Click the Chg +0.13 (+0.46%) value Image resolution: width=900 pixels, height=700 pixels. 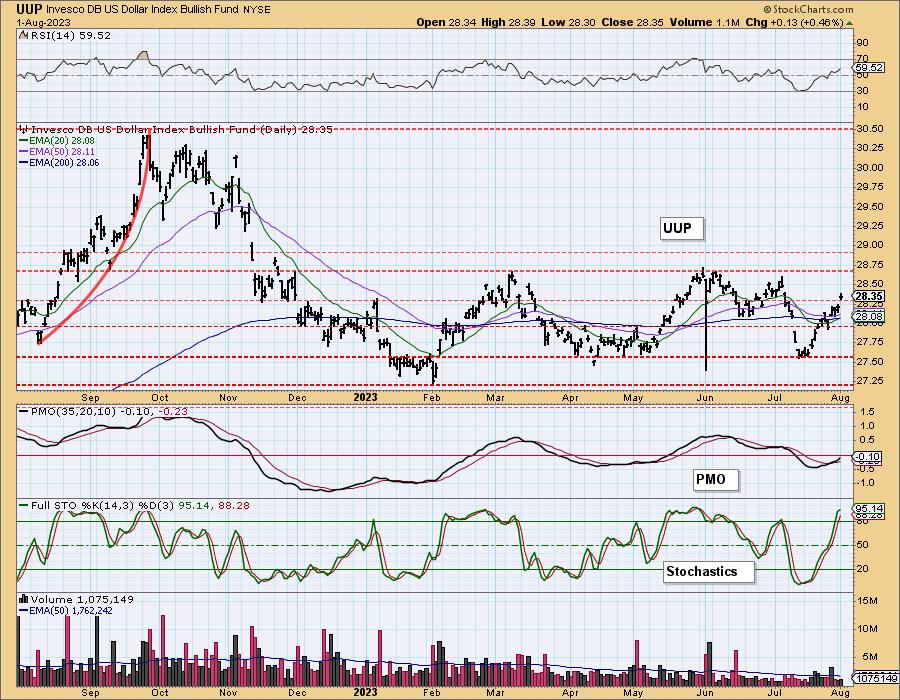pos(794,22)
